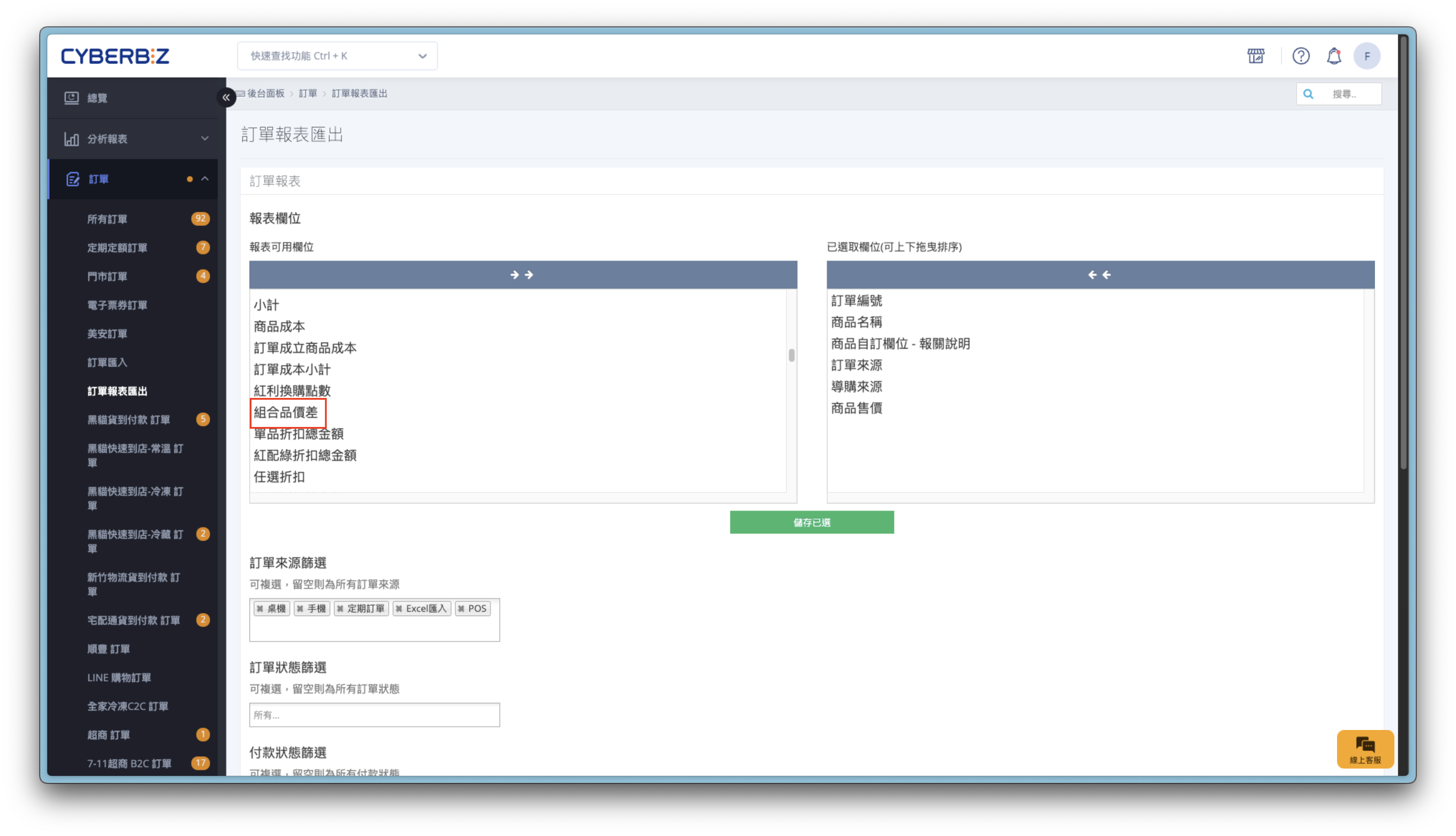This screenshot has height=836, width=1456.
Task: Click the available fields list scrollbar
Action: 791,355
